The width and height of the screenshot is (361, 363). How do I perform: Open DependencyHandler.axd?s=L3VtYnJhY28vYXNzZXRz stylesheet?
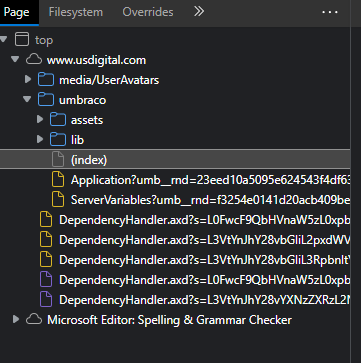pyautogui.click(x=204, y=300)
